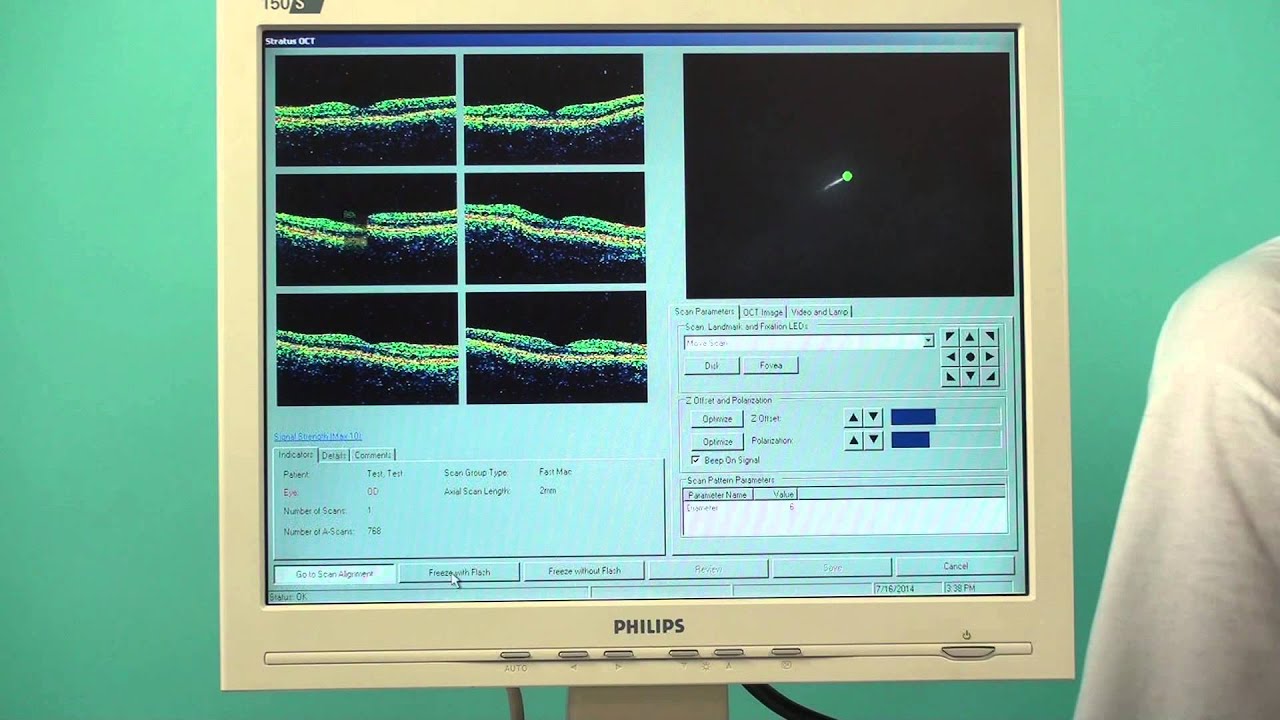Click the Axial Scan Length value 2mm
This screenshot has width=1280, height=720.
(547, 491)
